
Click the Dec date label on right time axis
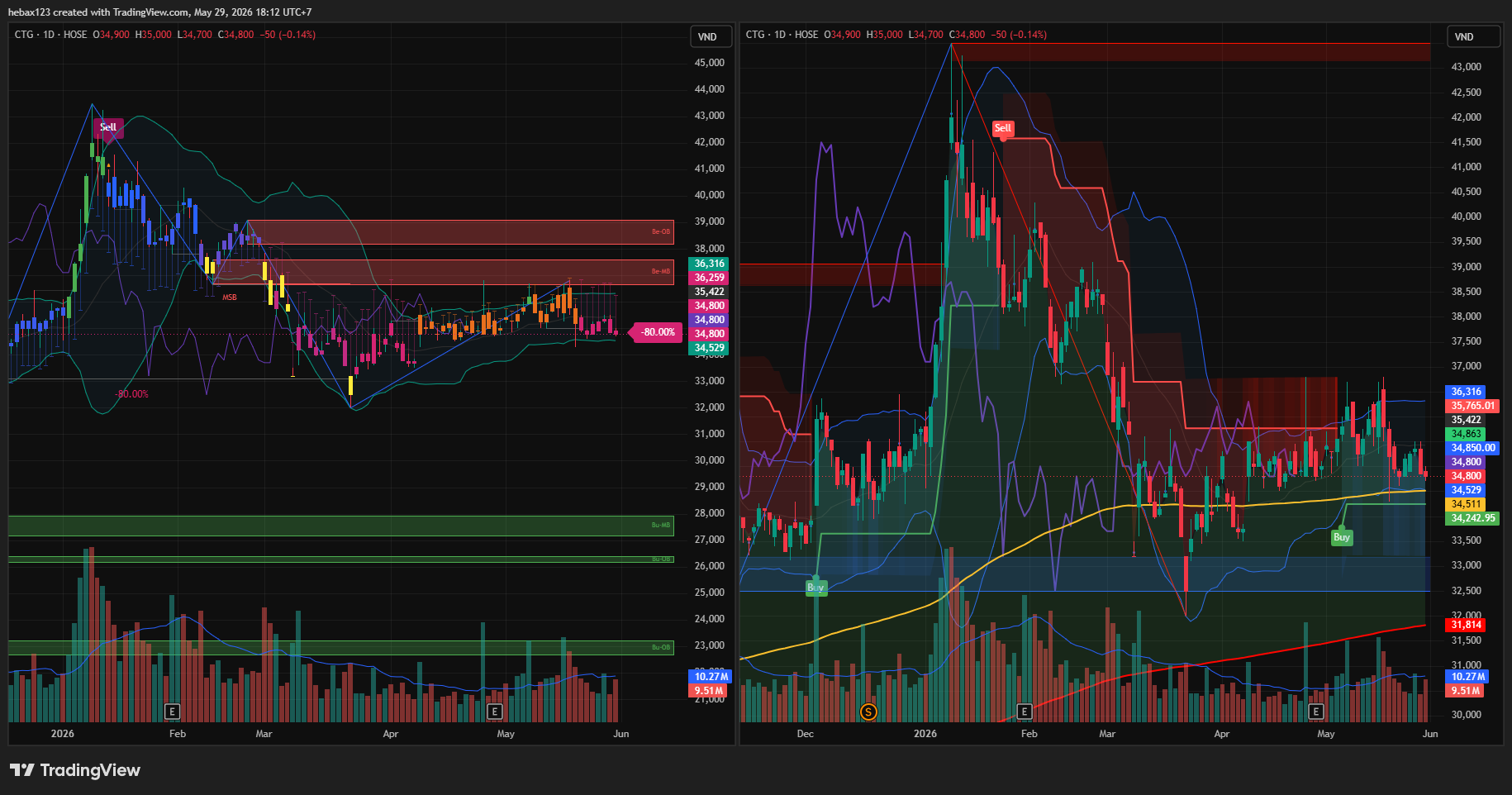[x=806, y=734]
